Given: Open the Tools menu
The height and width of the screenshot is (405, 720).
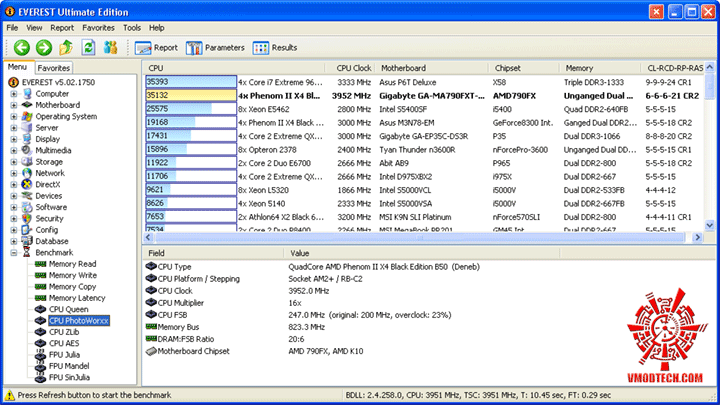Looking at the screenshot, I should tap(132, 28).
